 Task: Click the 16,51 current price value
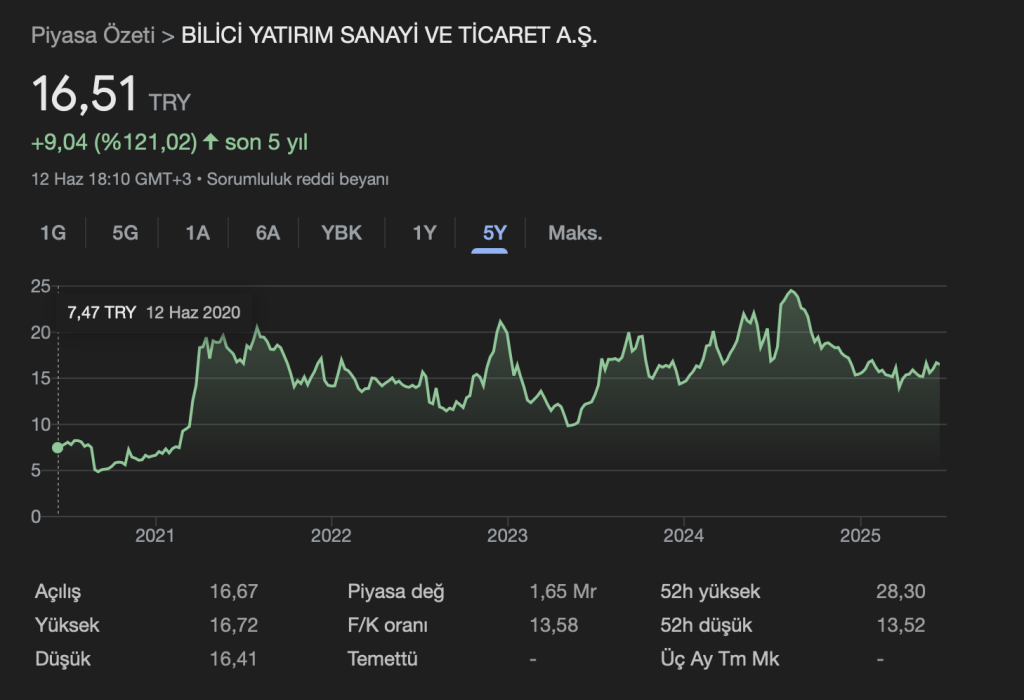(x=85, y=95)
